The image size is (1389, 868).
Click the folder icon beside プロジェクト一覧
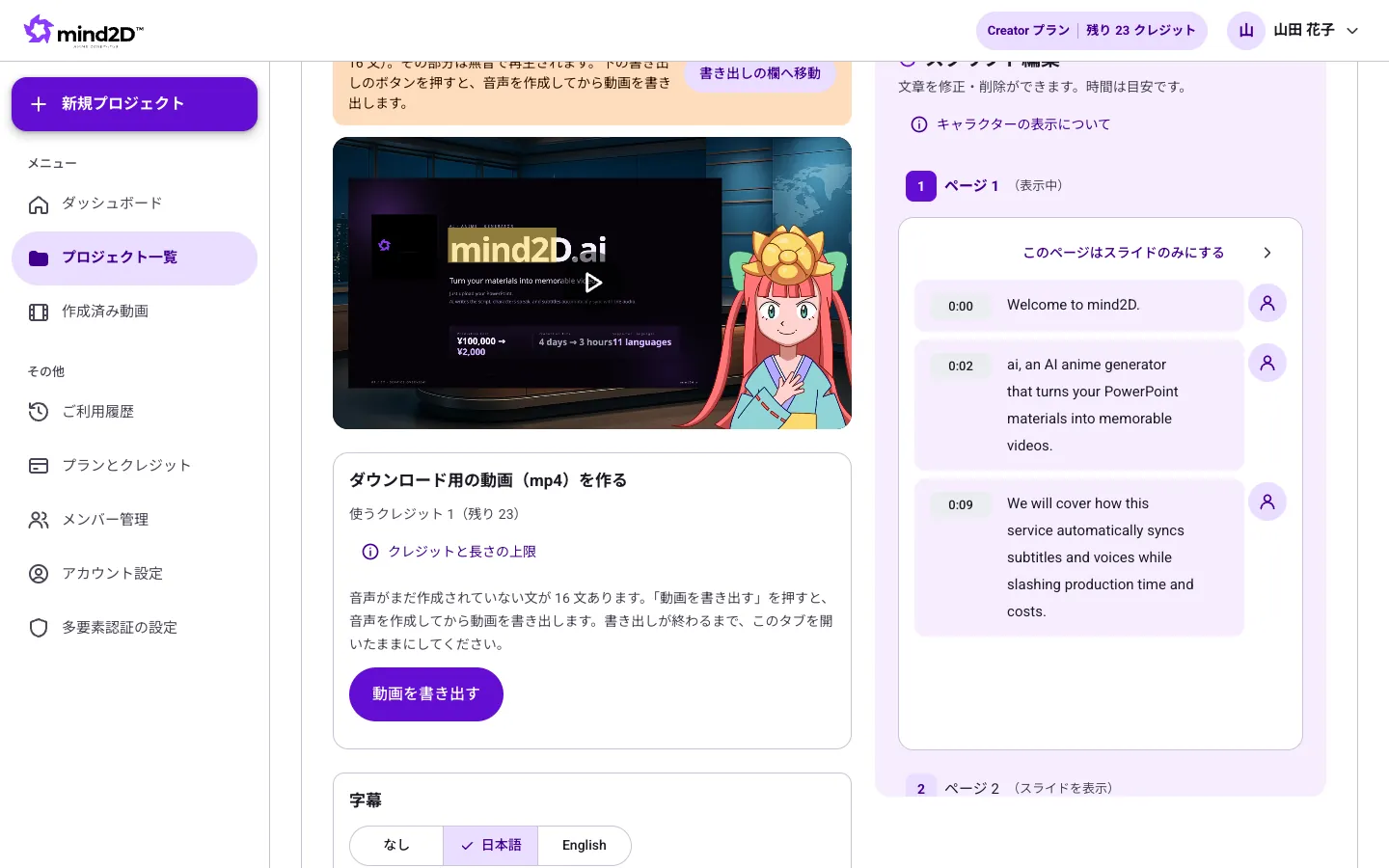39,258
